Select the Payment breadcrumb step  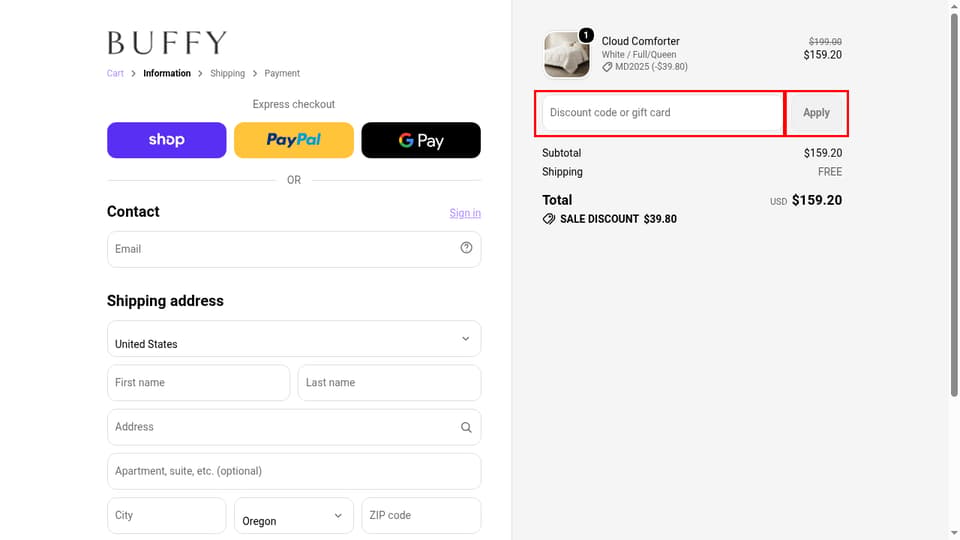[x=282, y=73]
